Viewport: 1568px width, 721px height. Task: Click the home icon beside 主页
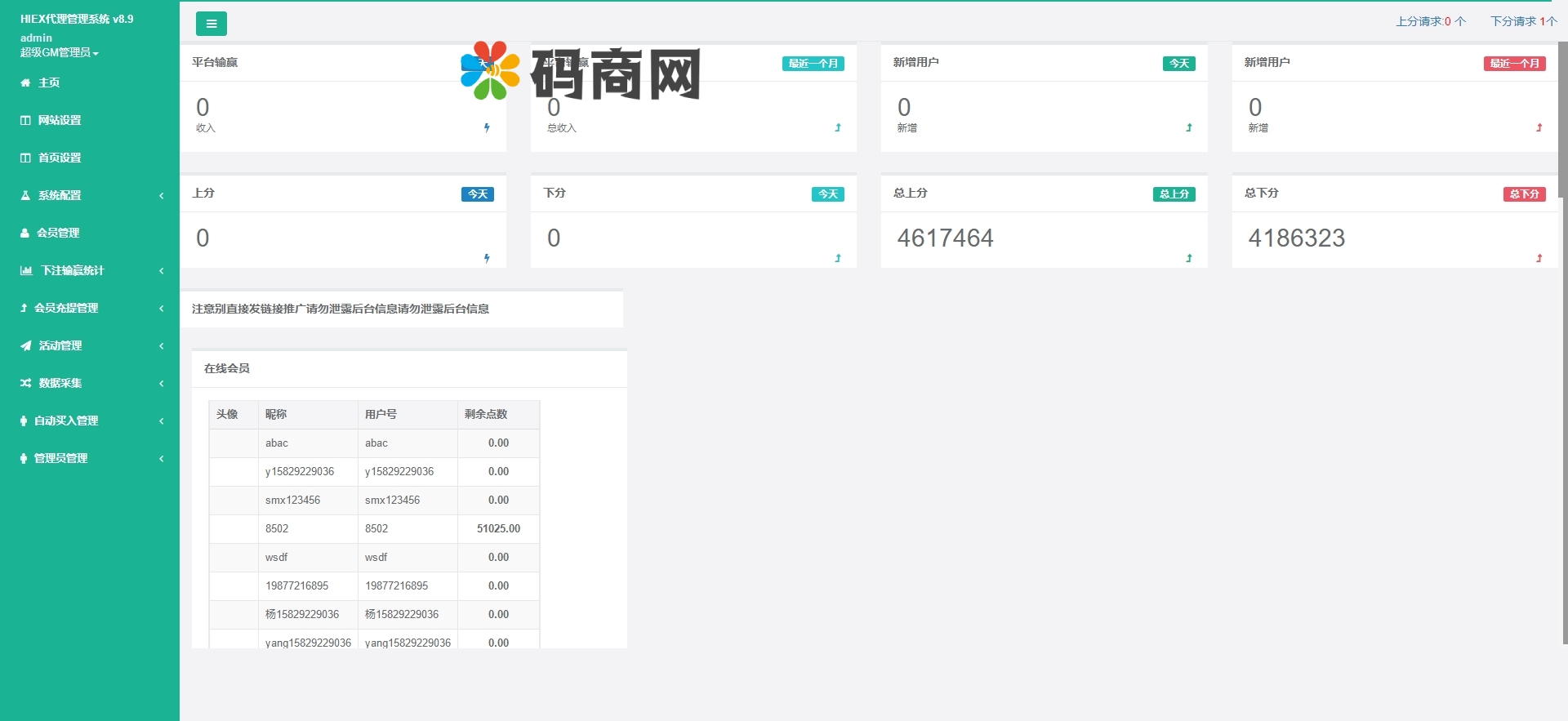coord(25,82)
